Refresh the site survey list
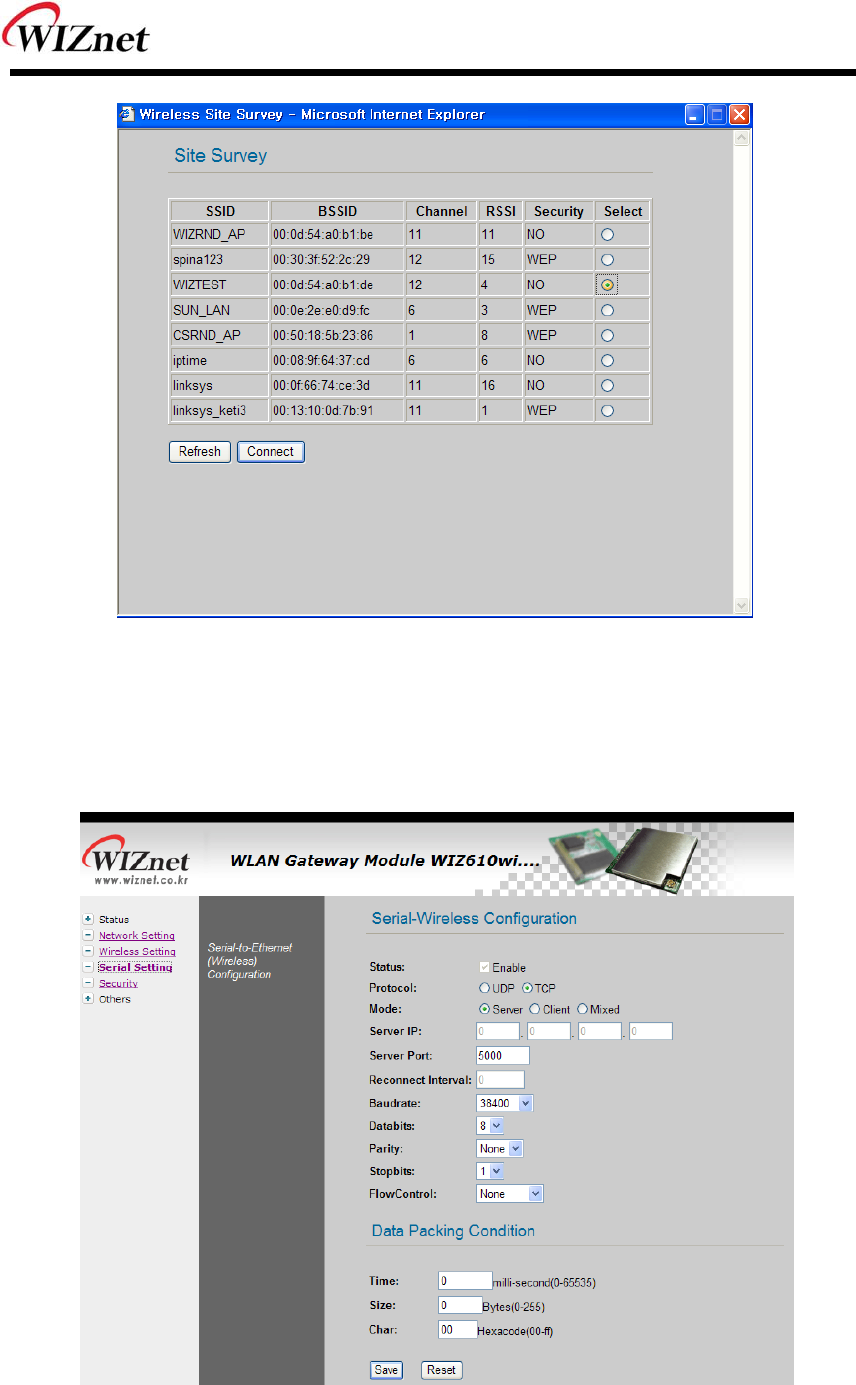Viewport: 856px width, 1385px height. [200, 452]
